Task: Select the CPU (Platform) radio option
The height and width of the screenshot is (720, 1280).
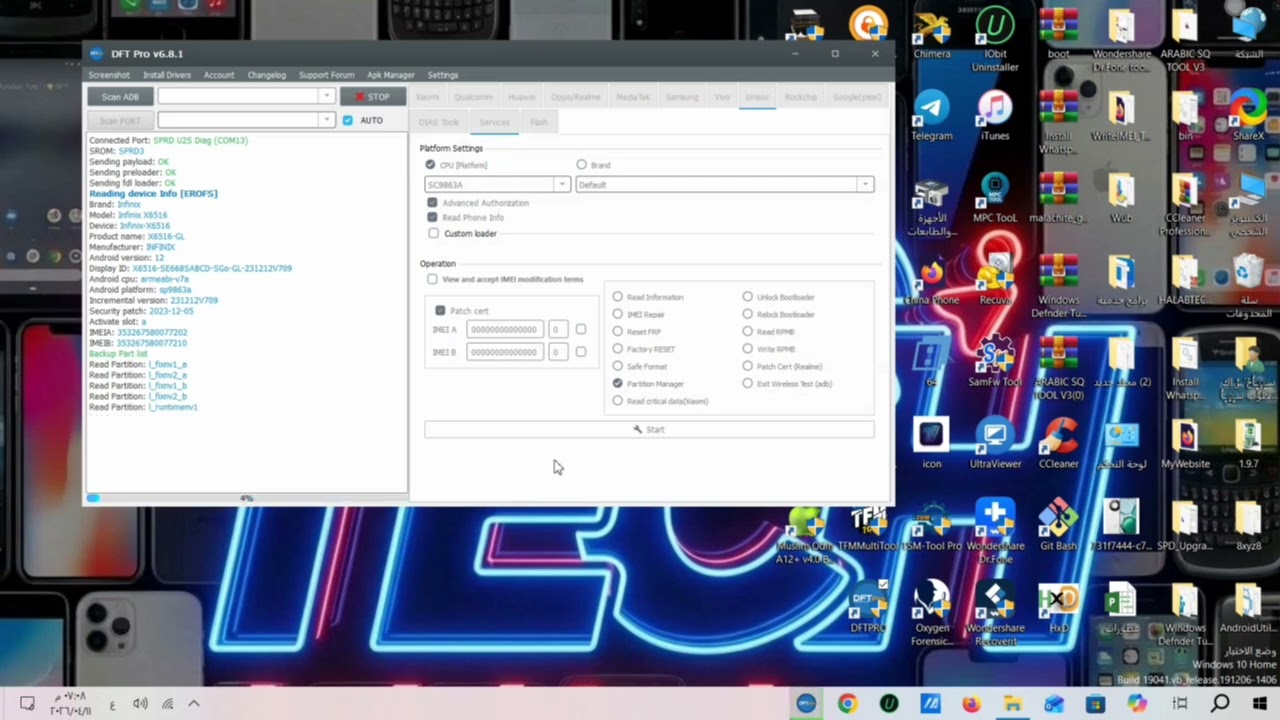Action: tap(430, 165)
